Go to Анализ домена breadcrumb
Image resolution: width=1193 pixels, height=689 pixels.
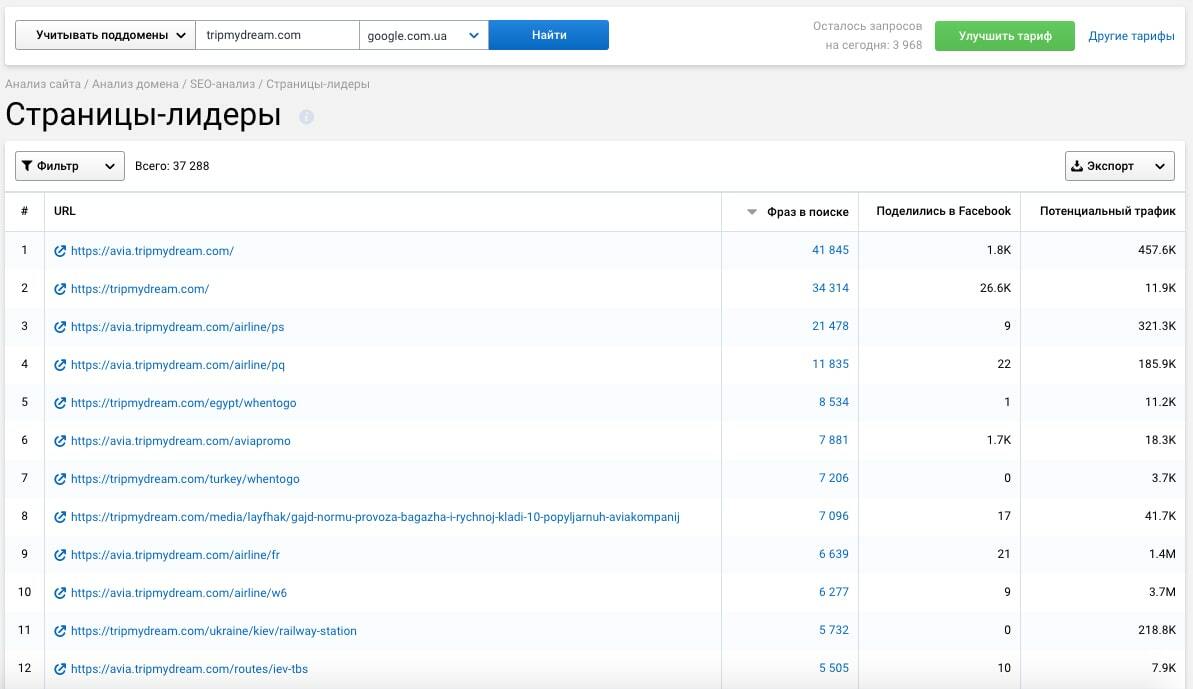point(135,84)
